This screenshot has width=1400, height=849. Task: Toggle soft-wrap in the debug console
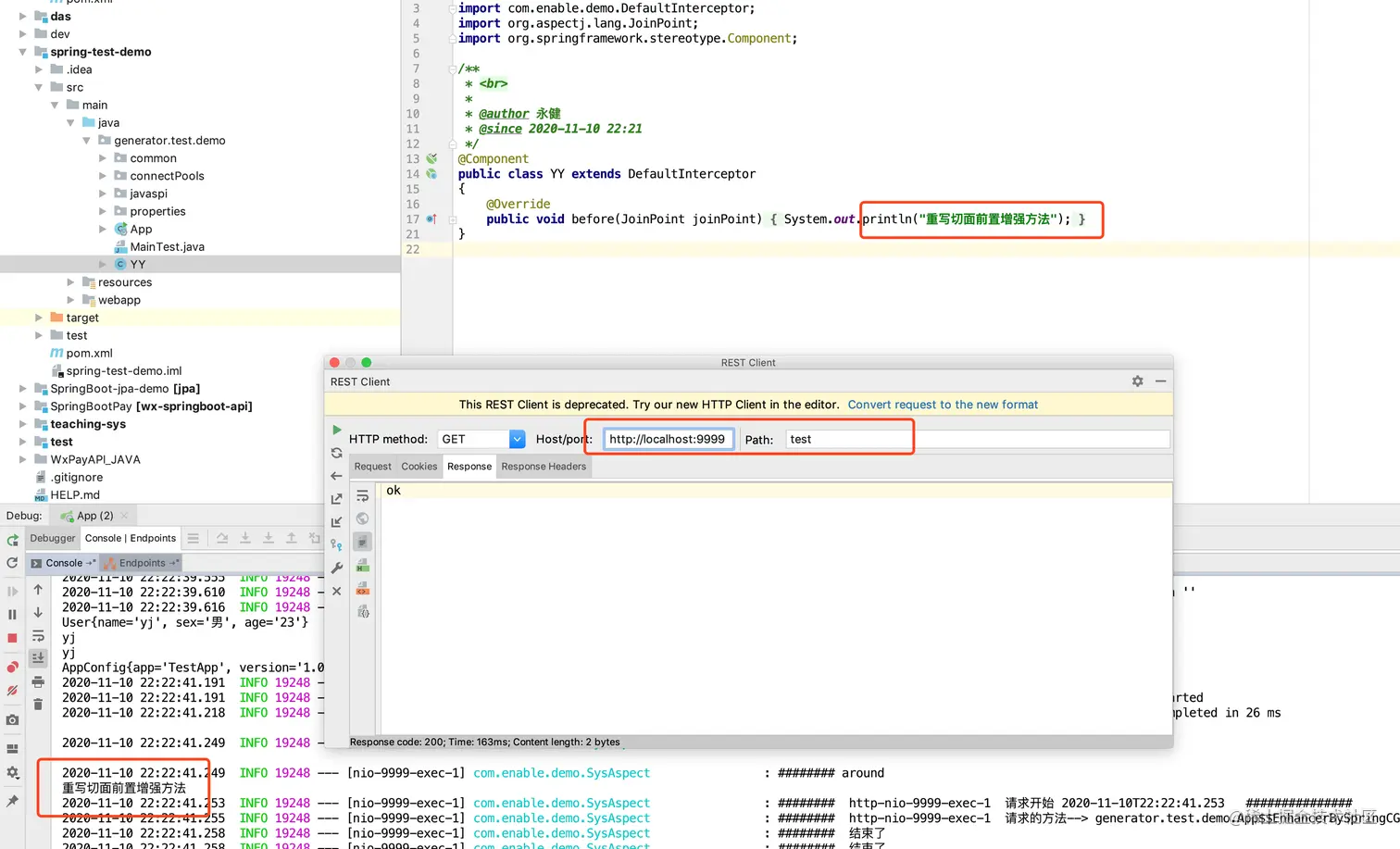click(38, 636)
